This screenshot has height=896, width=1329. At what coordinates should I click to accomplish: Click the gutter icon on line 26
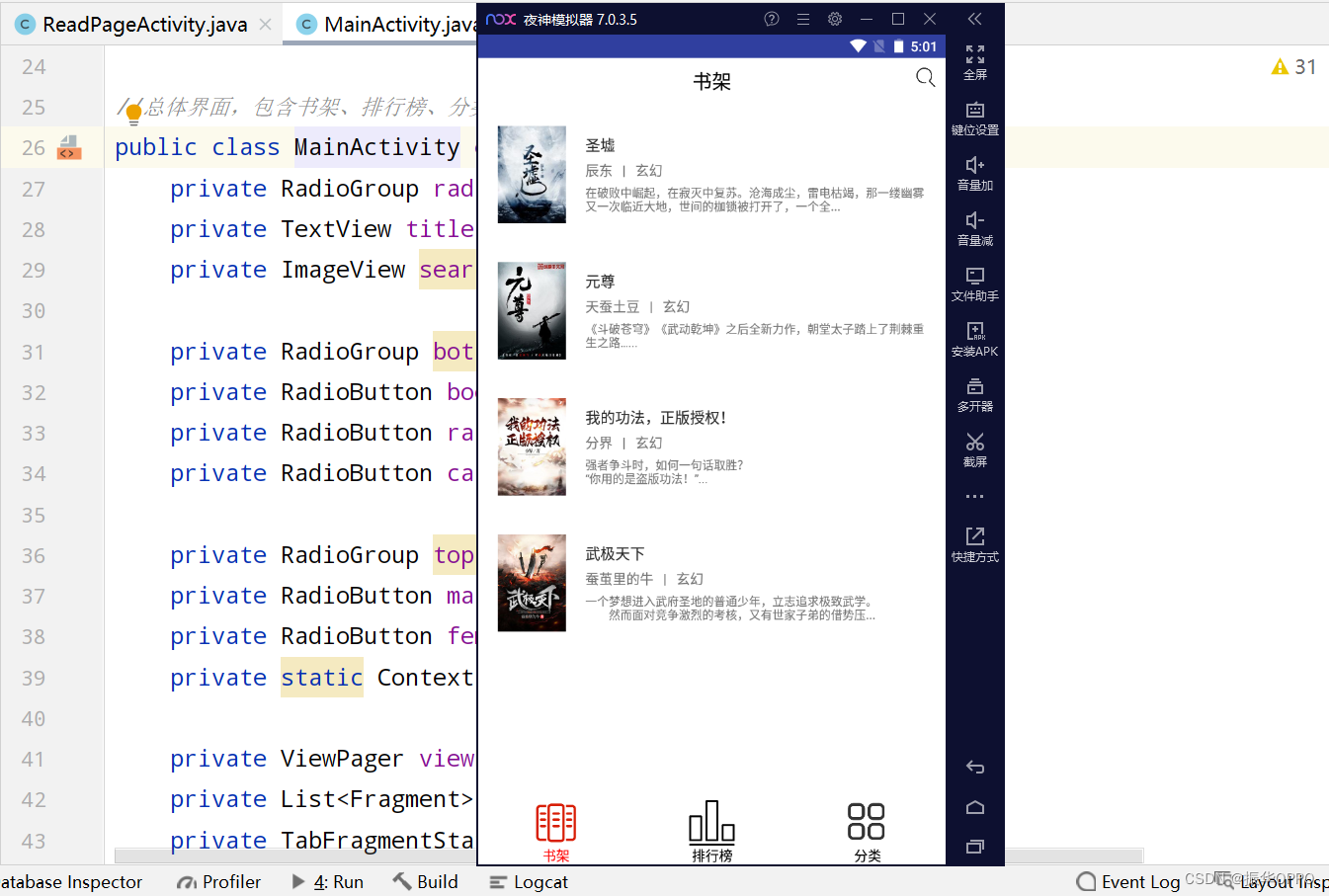68,147
